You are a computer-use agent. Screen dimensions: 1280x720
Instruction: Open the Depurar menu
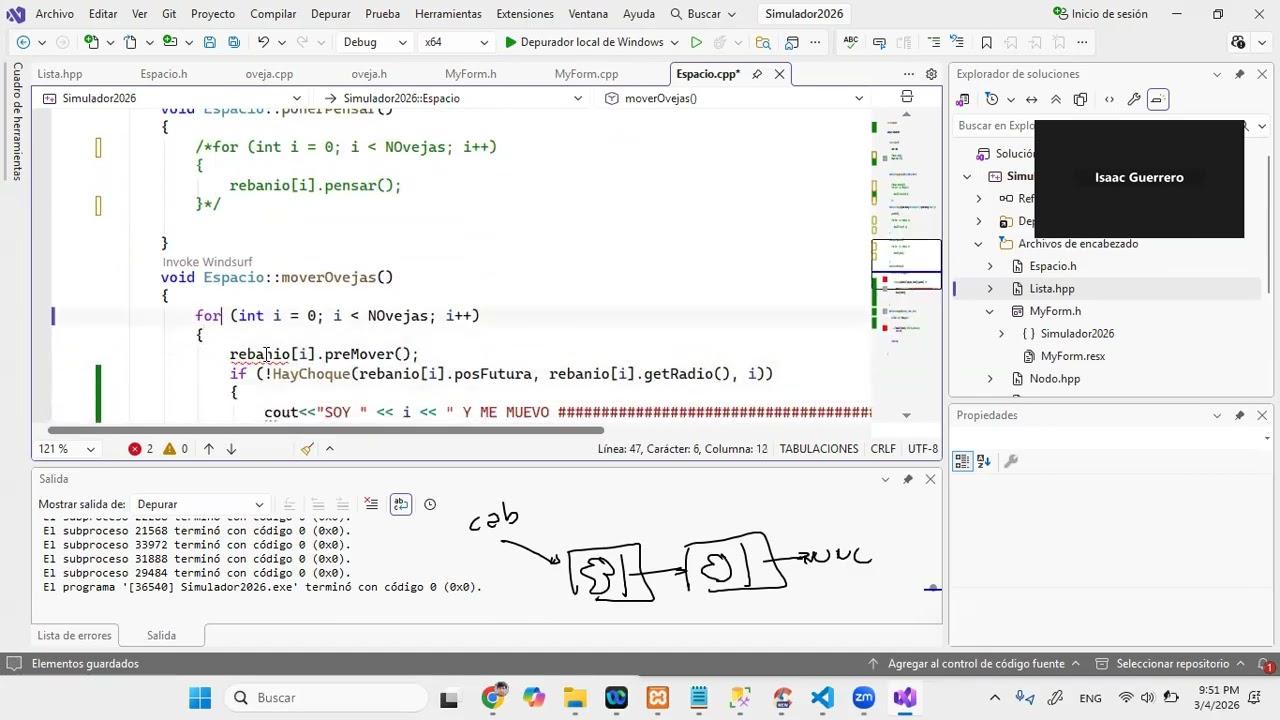click(330, 14)
